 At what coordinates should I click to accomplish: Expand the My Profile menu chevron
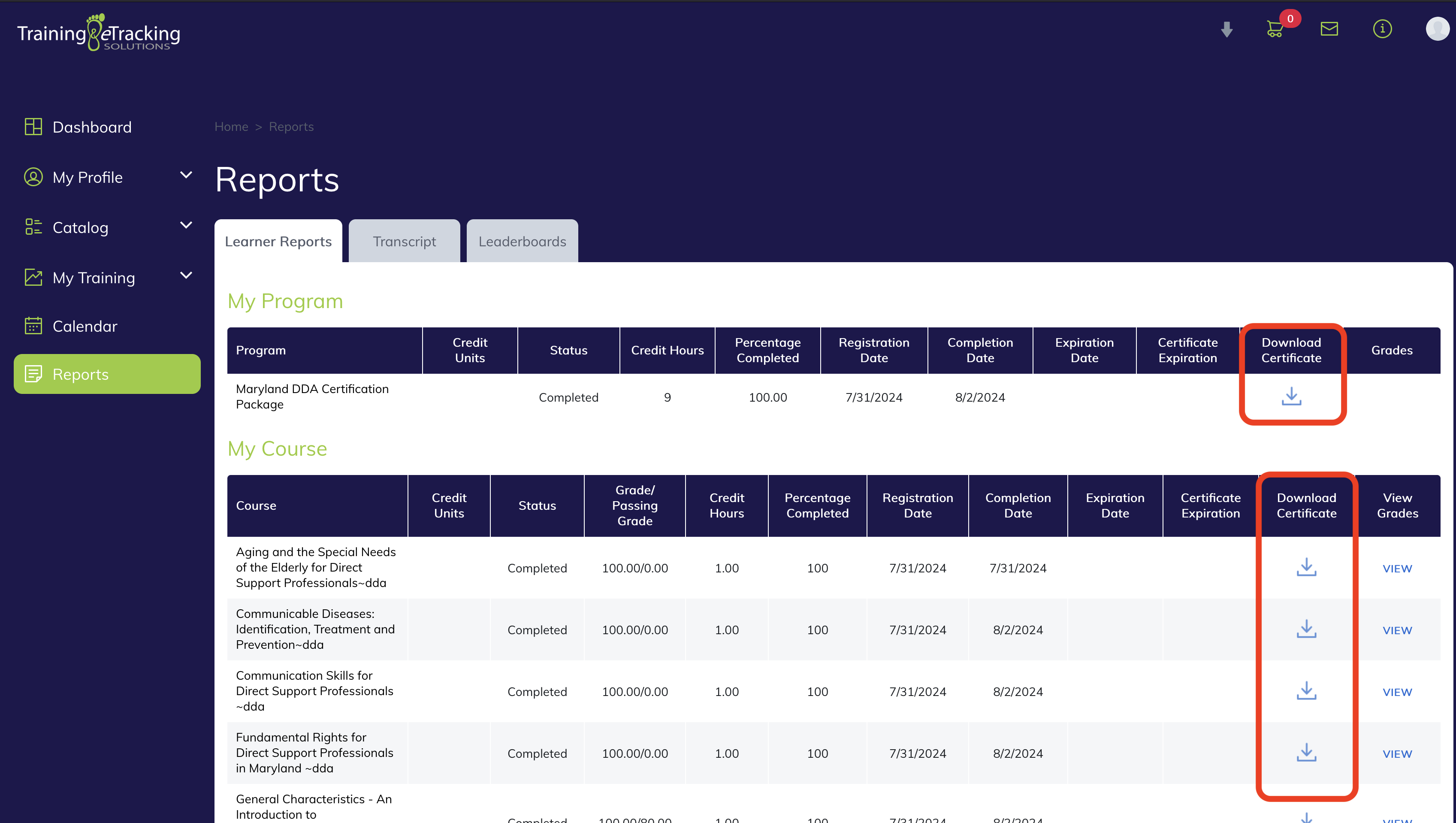pyautogui.click(x=186, y=175)
